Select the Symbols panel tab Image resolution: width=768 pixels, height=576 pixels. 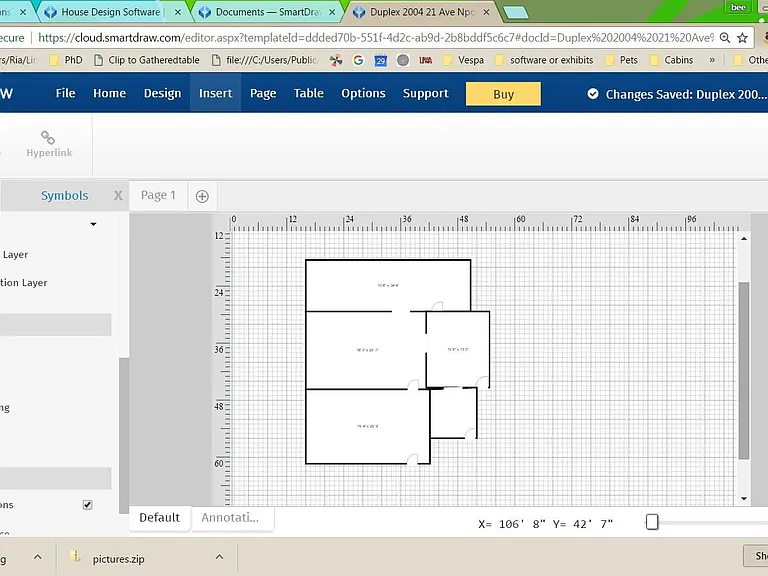click(64, 196)
